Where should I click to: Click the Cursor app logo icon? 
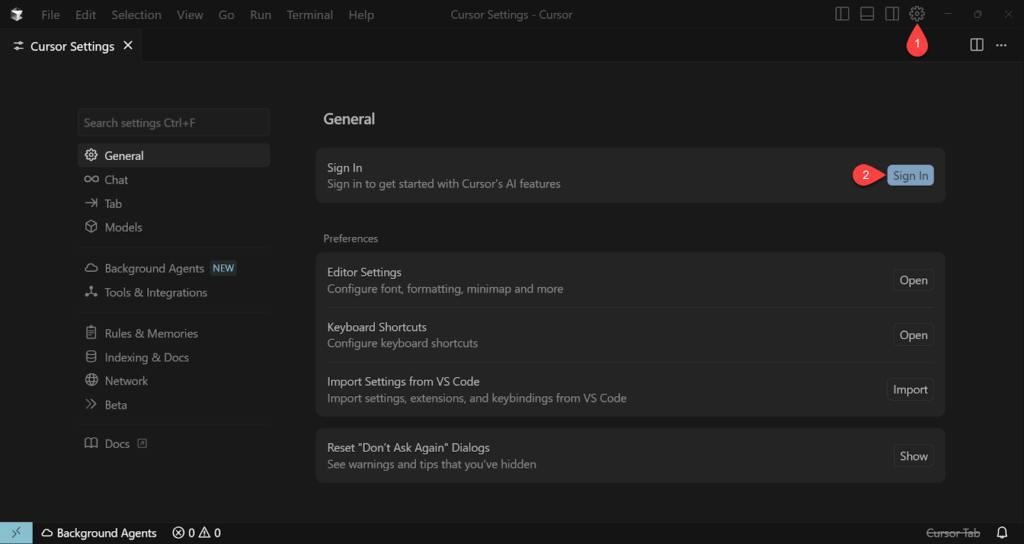pos(17,14)
